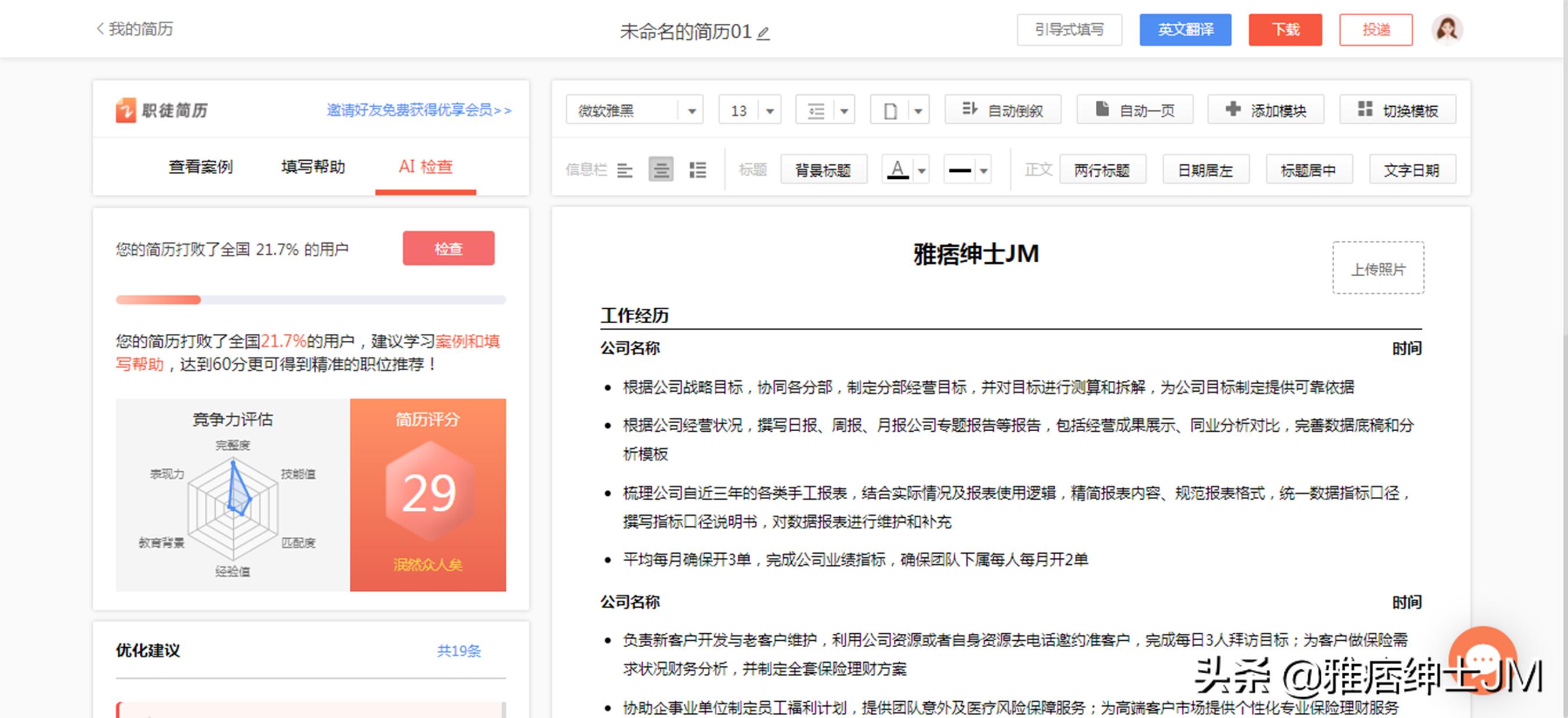
Task: Click 添加模块 to add a module
Action: tap(1266, 110)
